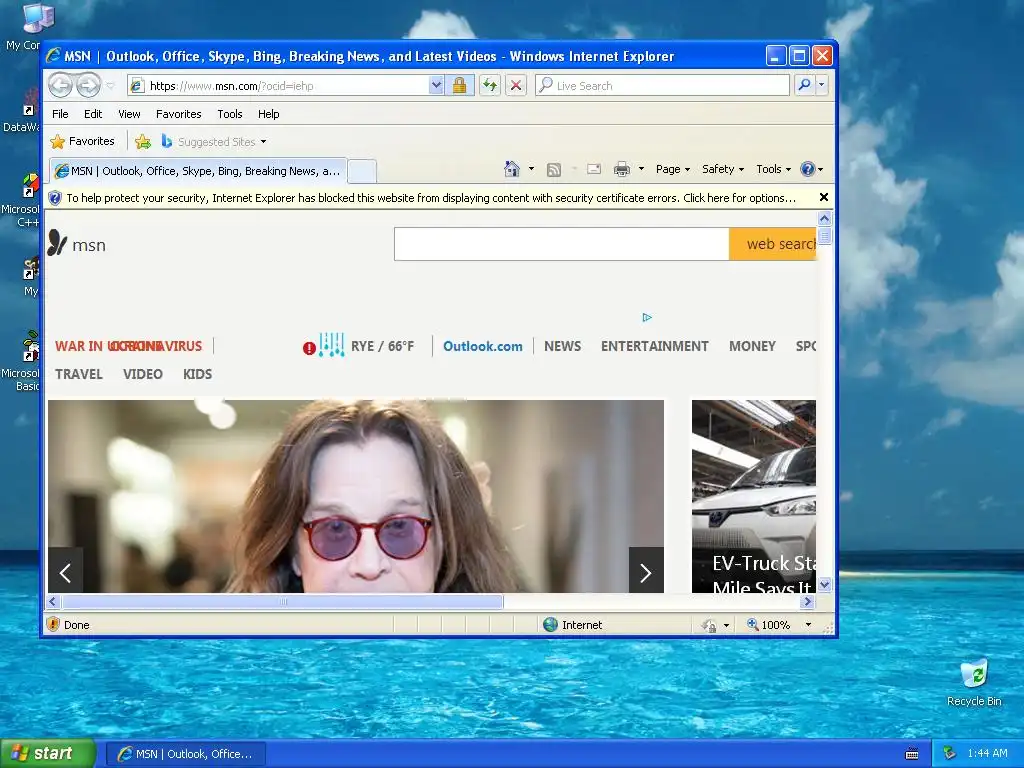Open the Help menu
The width and height of the screenshot is (1024, 768).
(x=268, y=114)
